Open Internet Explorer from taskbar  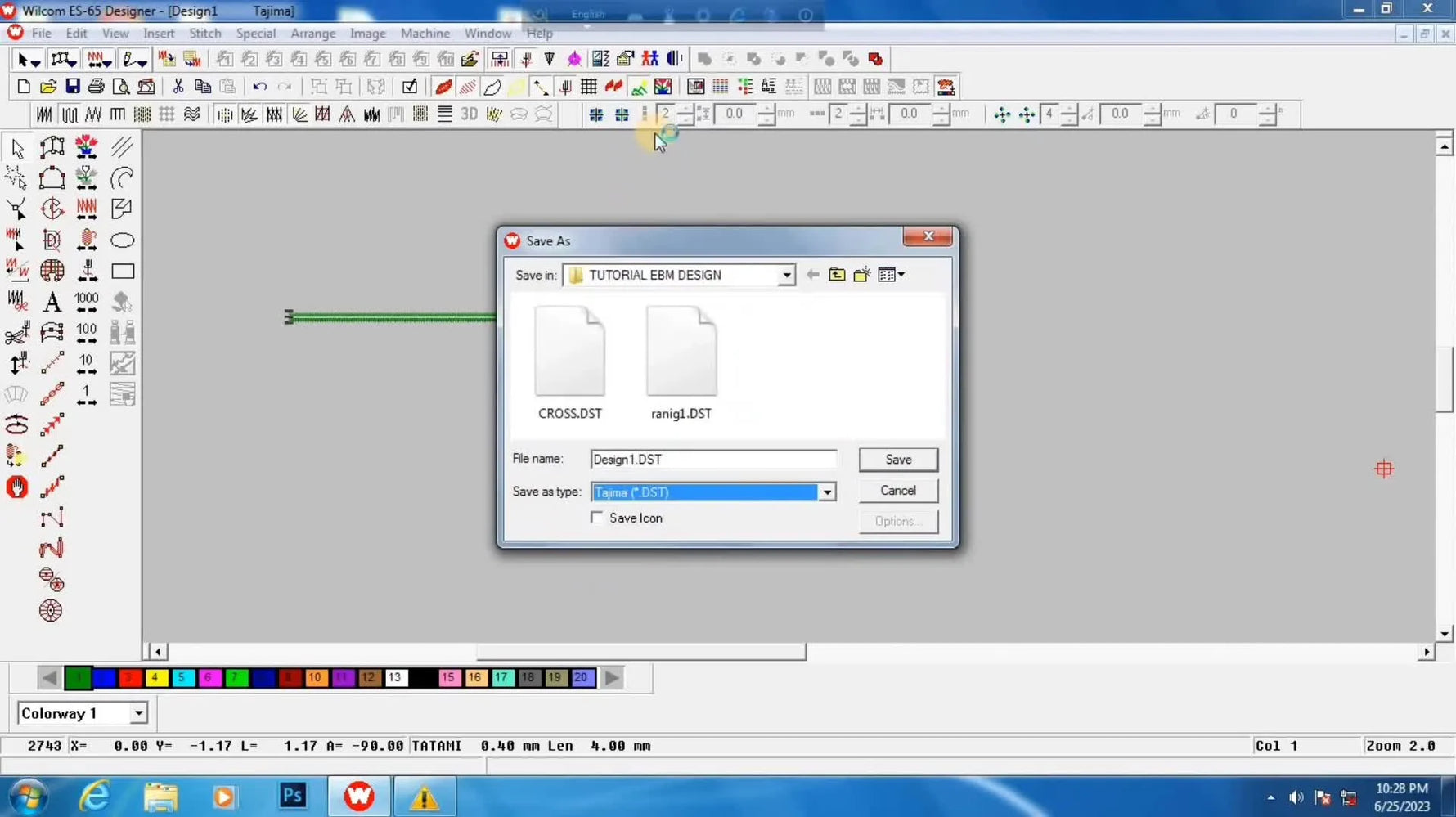pyautogui.click(x=94, y=796)
